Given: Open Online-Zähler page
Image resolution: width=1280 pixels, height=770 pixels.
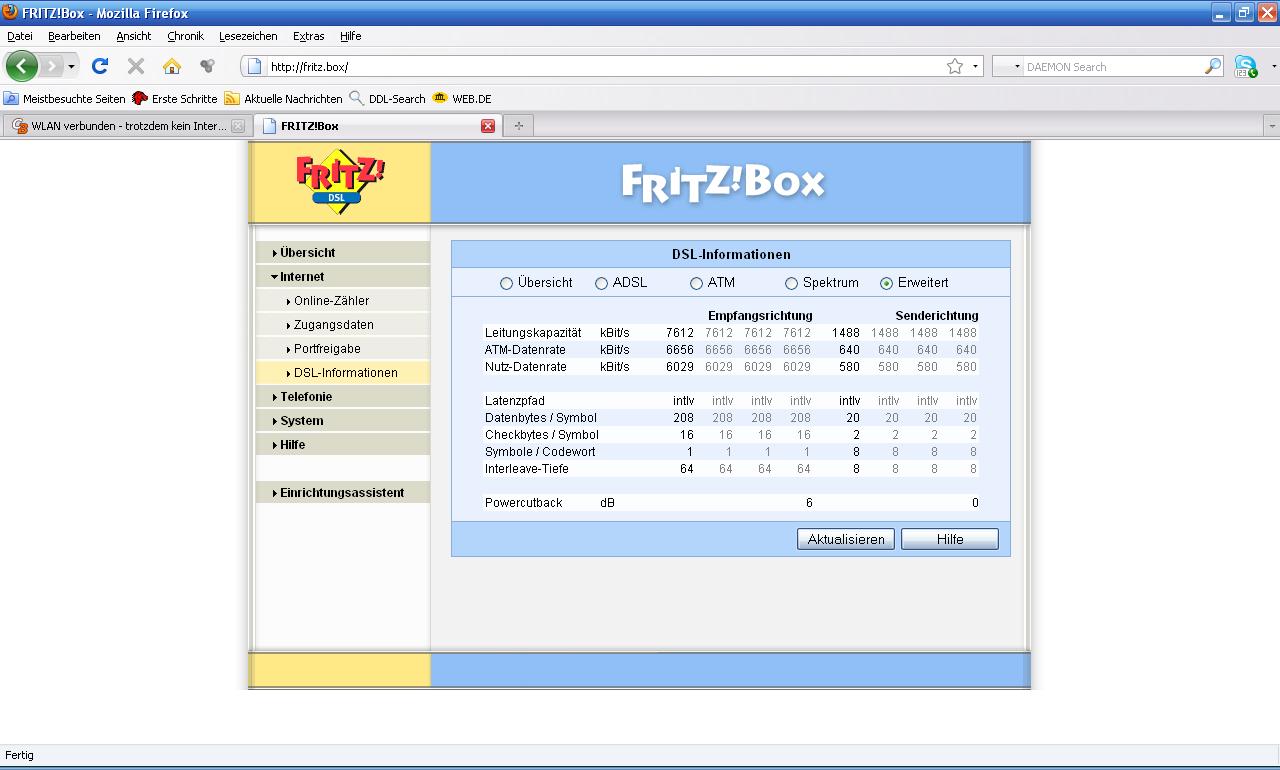Looking at the screenshot, I should [343, 301].
